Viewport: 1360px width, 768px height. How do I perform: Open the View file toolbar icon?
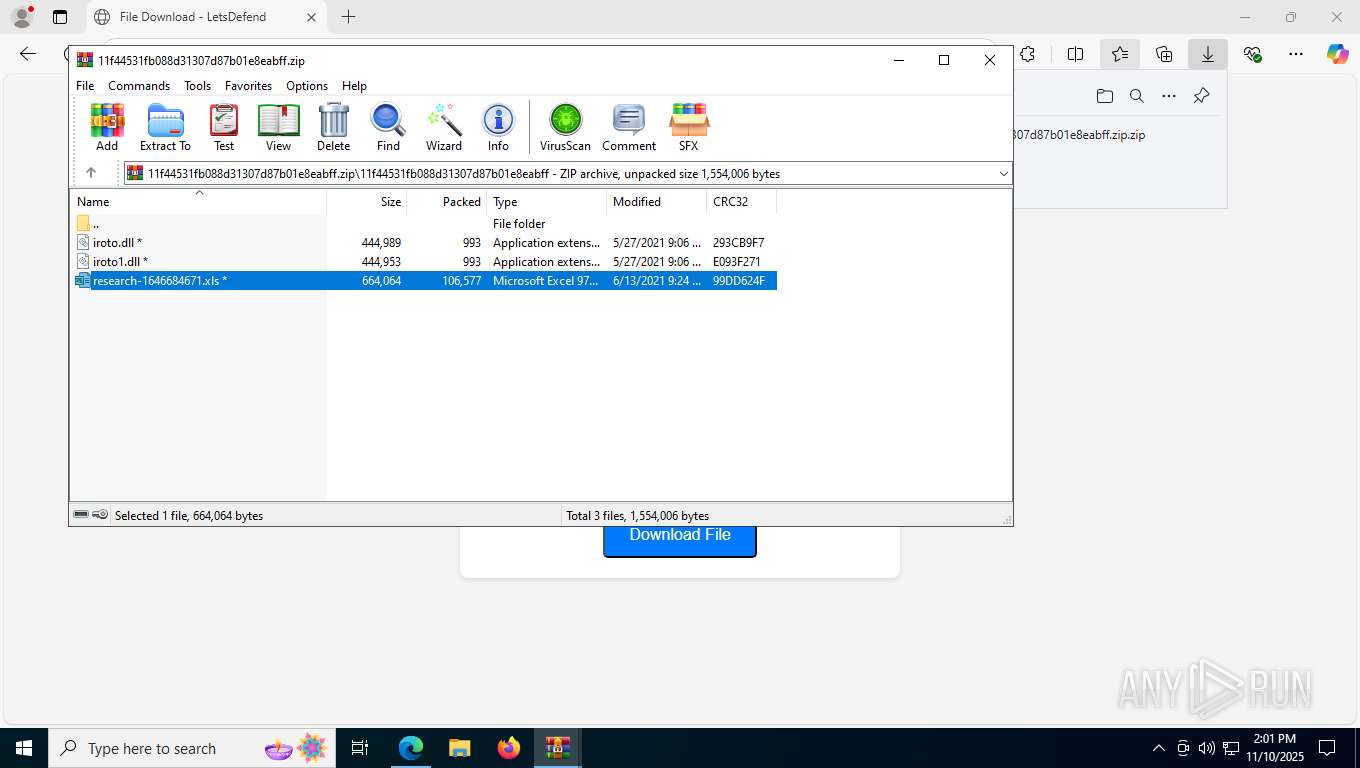(278, 127)
